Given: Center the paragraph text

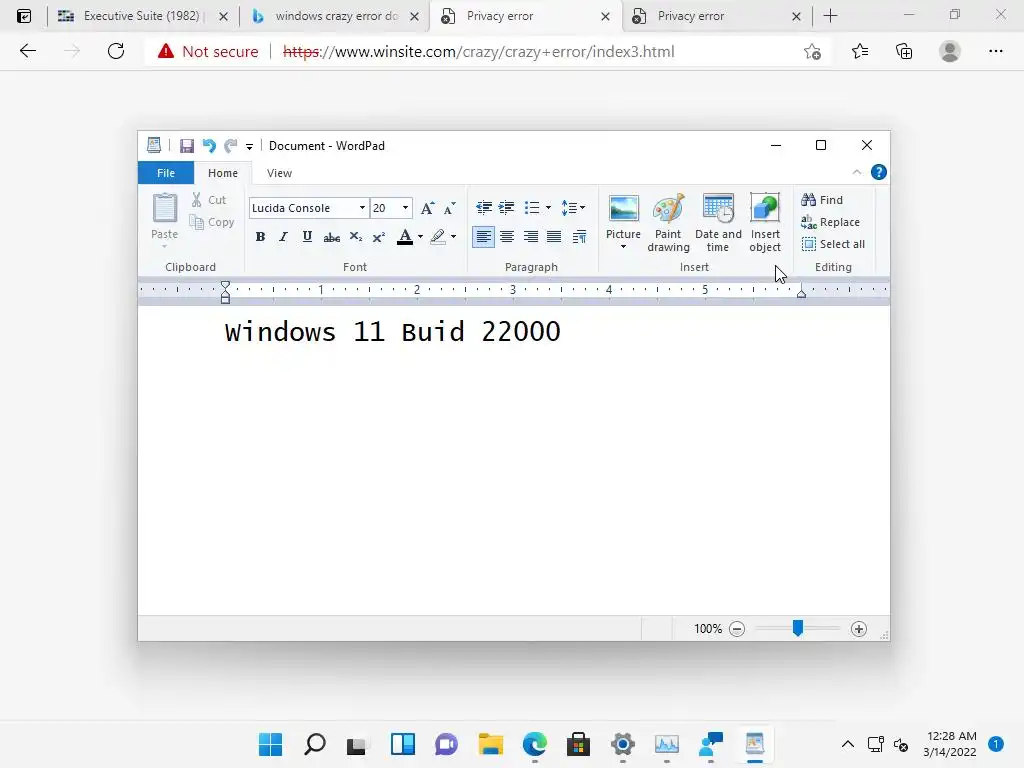Looking at the screenshot, I should point(507,236).
